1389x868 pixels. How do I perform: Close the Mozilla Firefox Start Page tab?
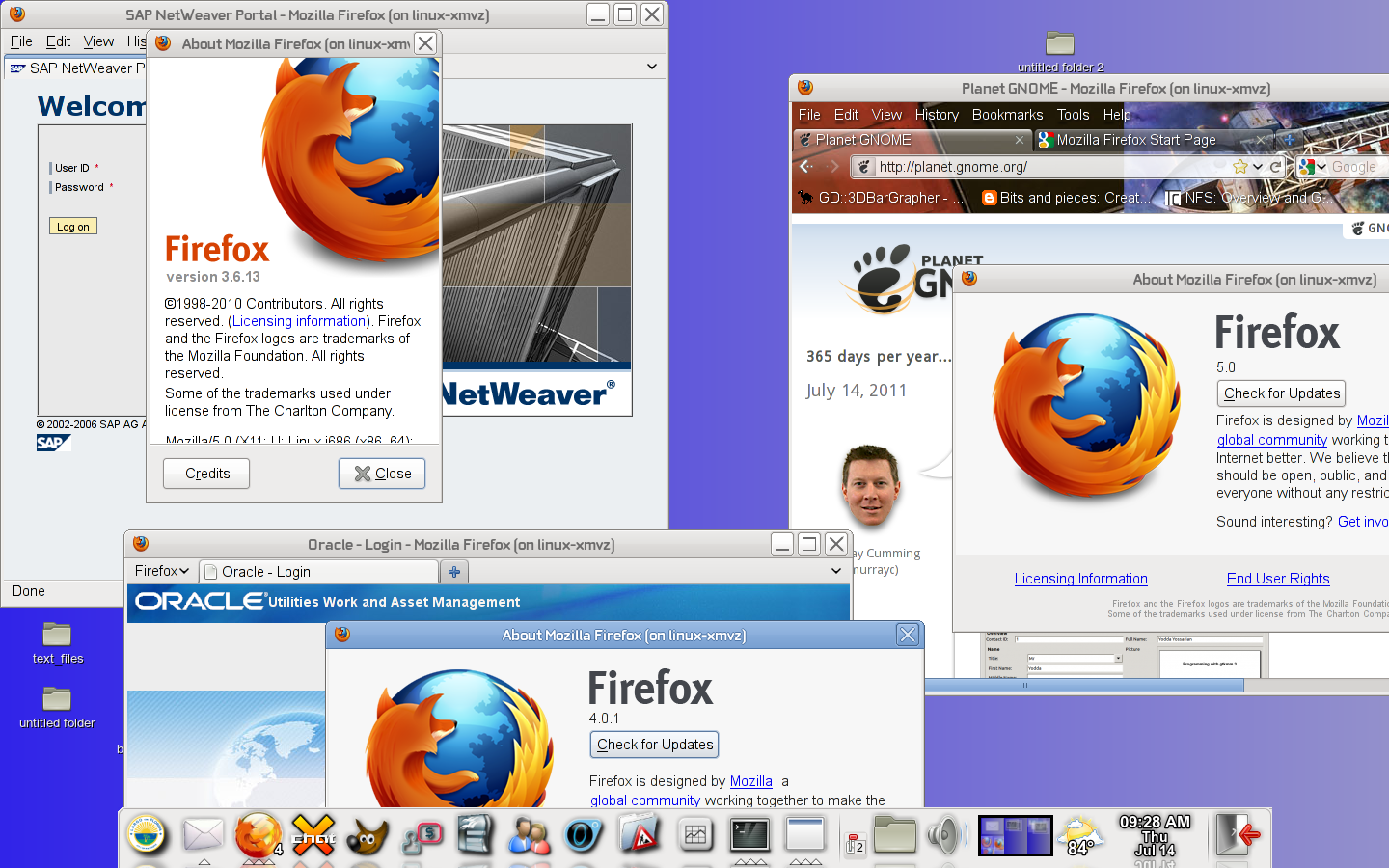click(1260, 140)
